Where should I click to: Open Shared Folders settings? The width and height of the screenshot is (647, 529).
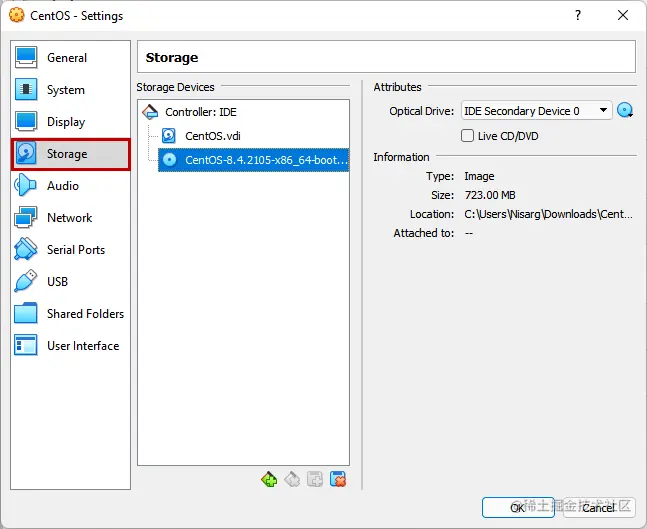(71, 314)
